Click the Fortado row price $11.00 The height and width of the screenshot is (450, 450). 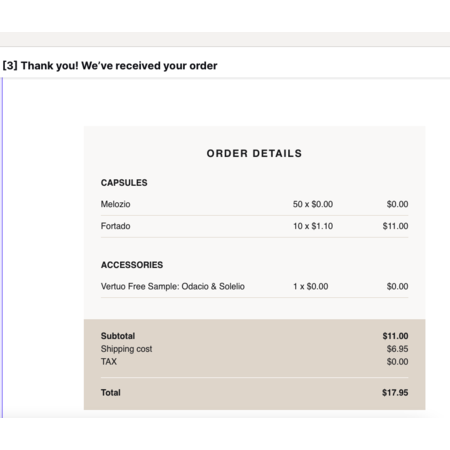(x=395, y=226)
